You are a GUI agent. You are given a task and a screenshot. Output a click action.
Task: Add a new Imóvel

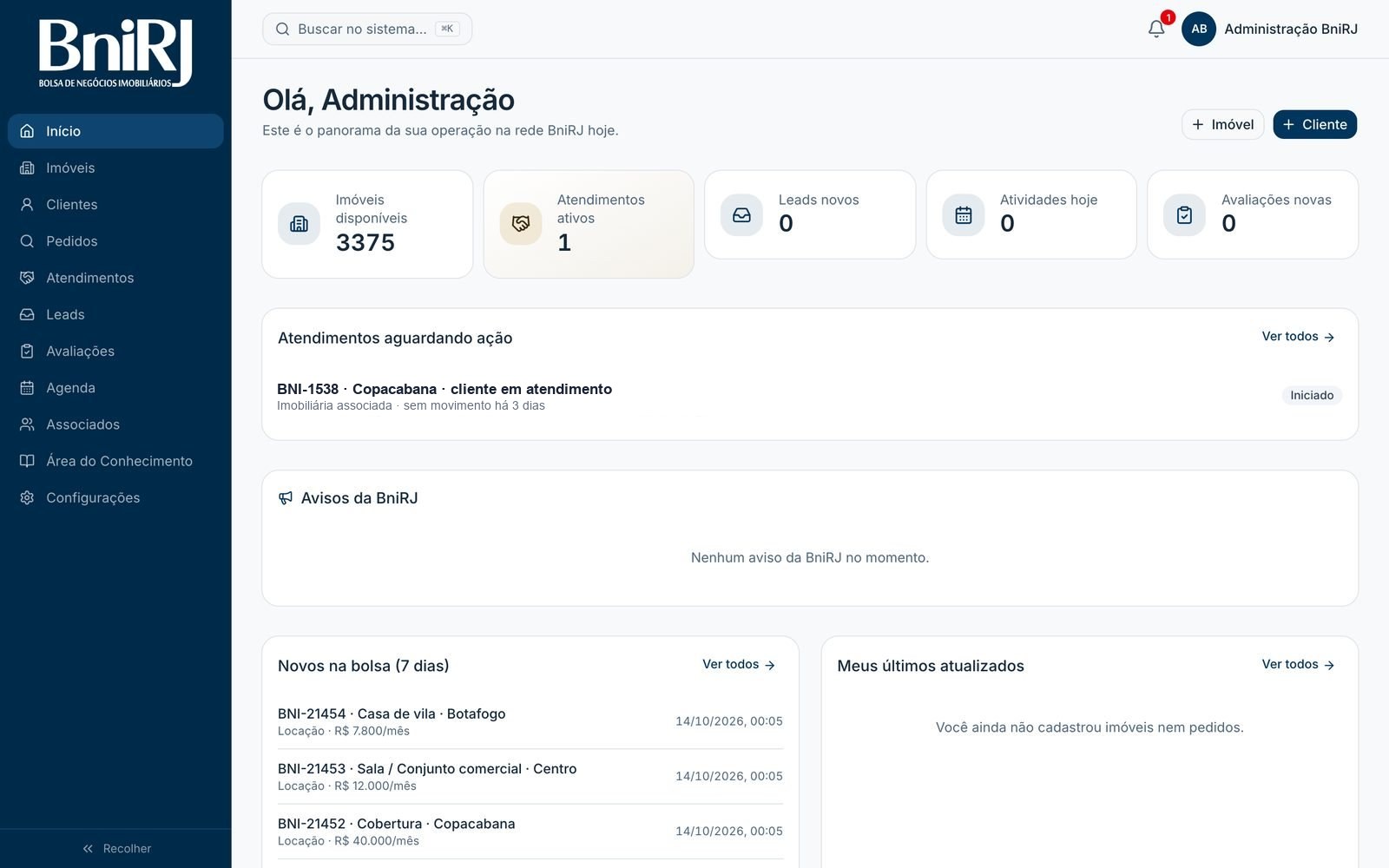tap(1222, 124)
